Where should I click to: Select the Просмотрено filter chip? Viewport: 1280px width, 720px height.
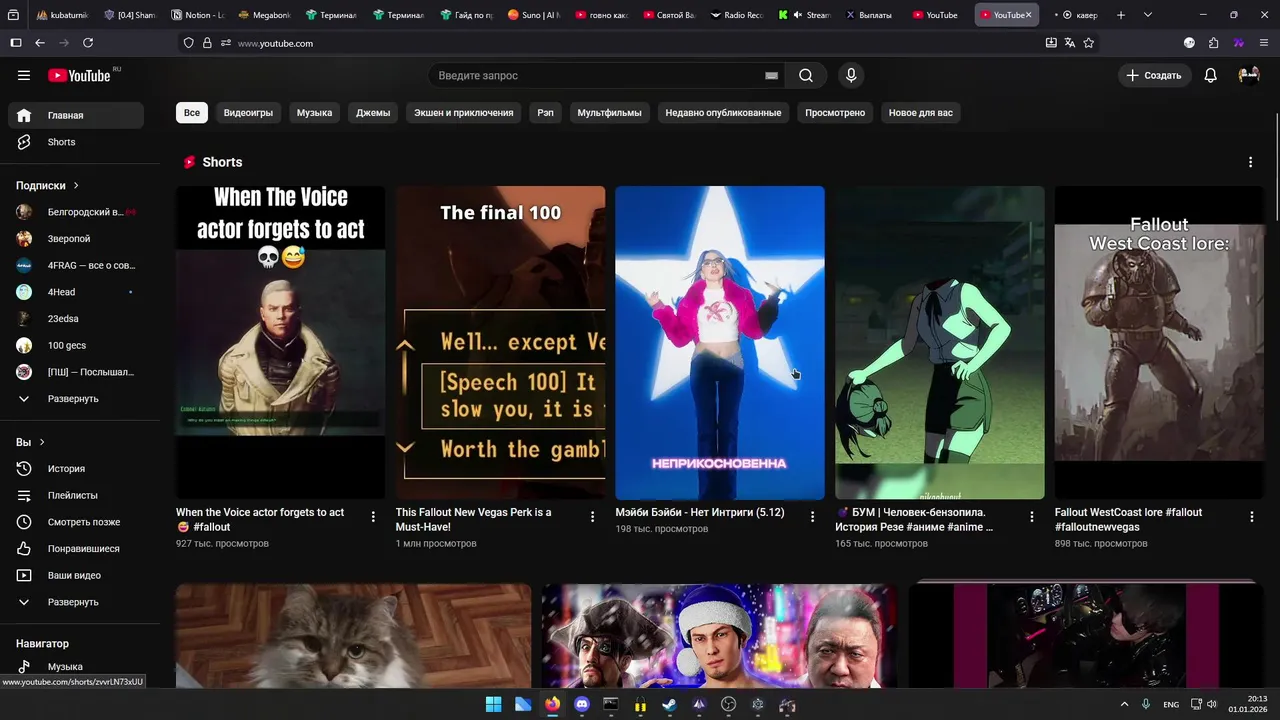click(x=835, y=113)
